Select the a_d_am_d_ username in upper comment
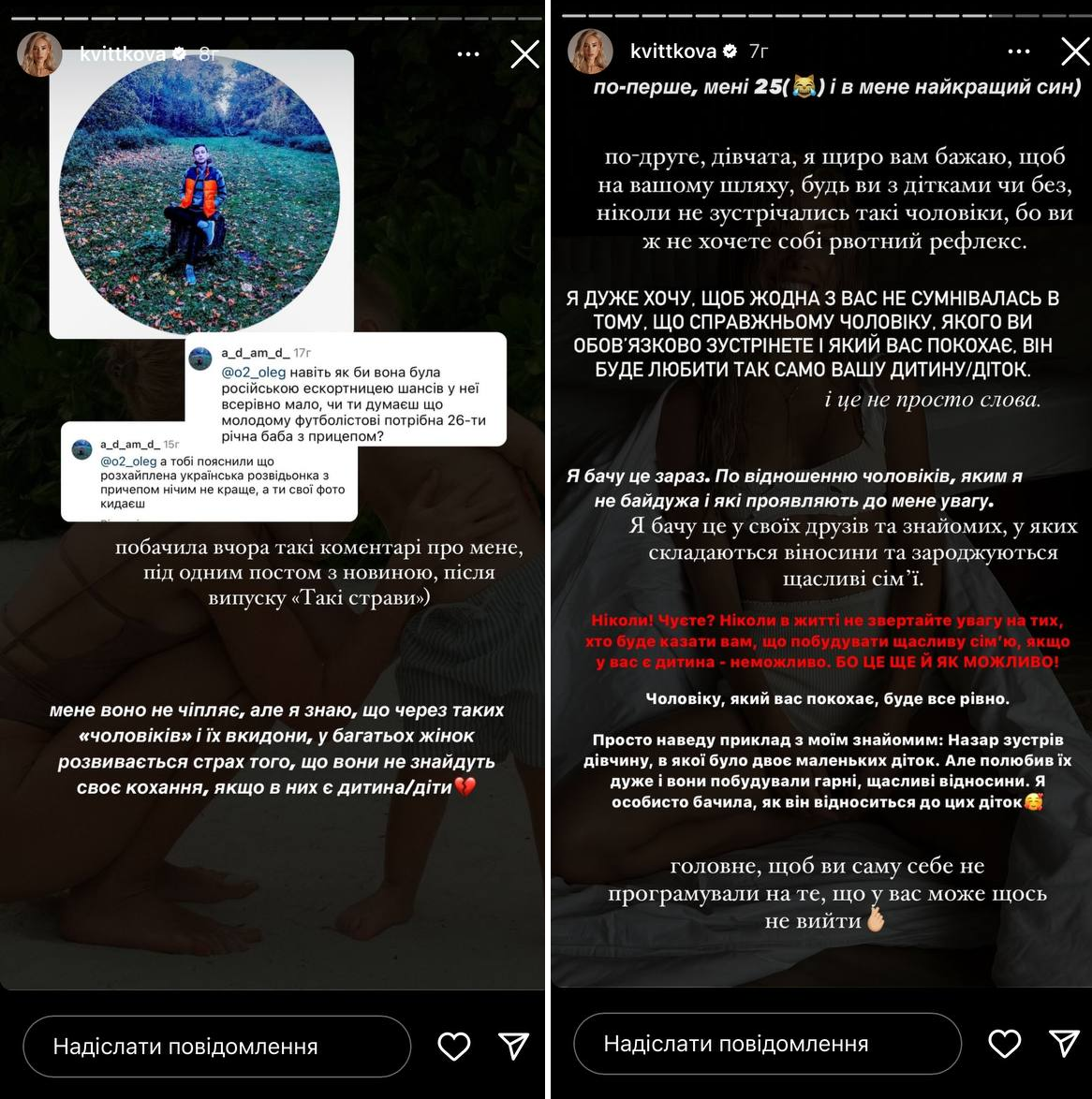 pyautogui.click(x=256, y=353)
